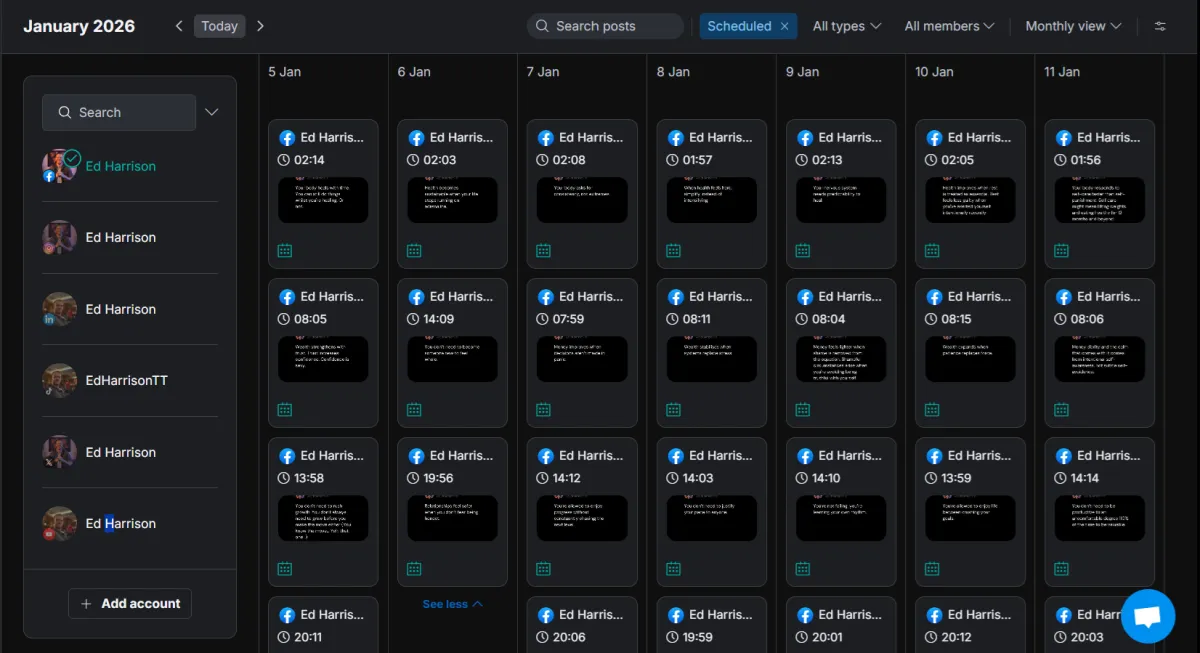Go to the previous month arrow

[179, 26]
